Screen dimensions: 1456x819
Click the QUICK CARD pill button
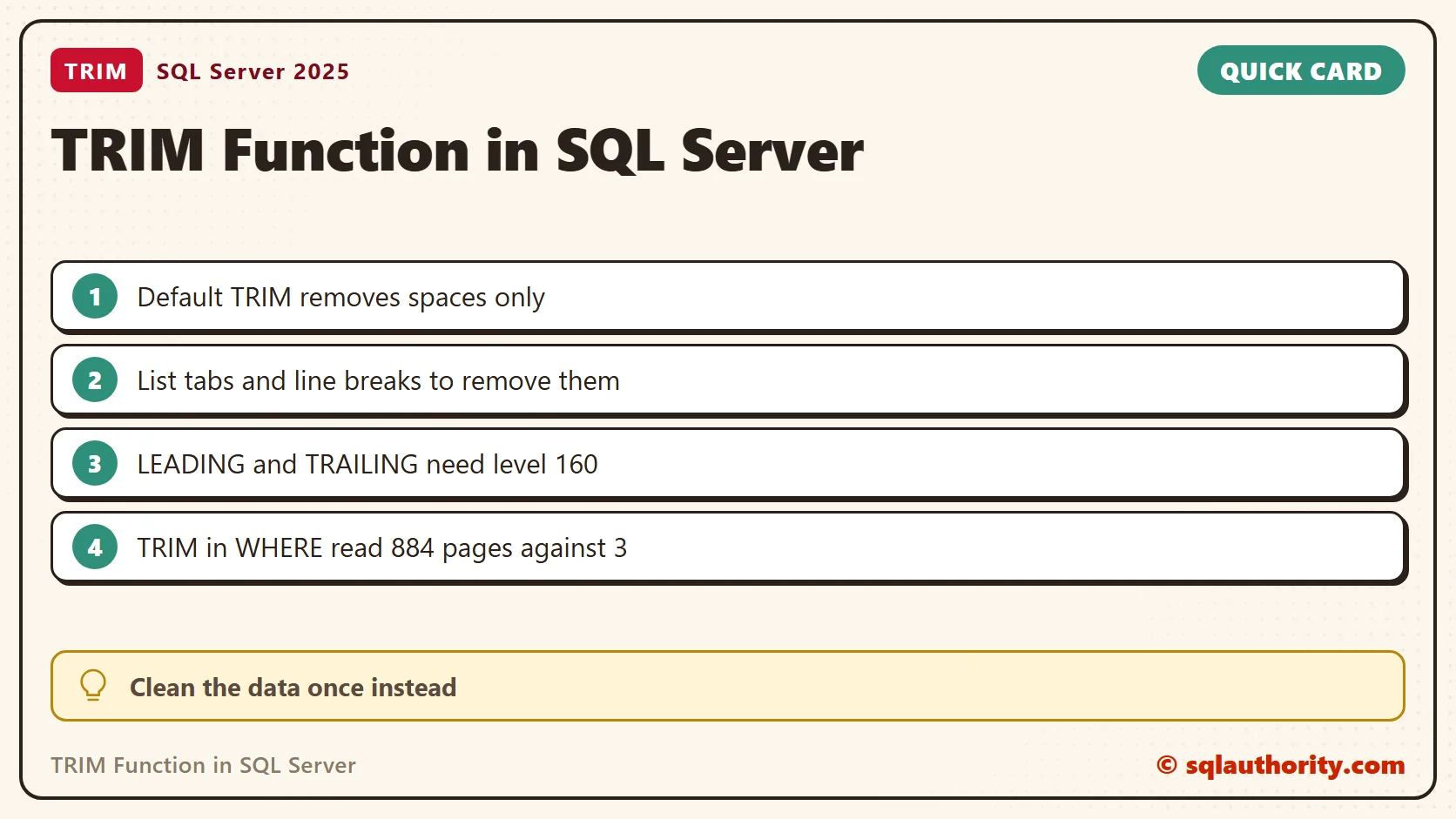[x=1300, y=70]
